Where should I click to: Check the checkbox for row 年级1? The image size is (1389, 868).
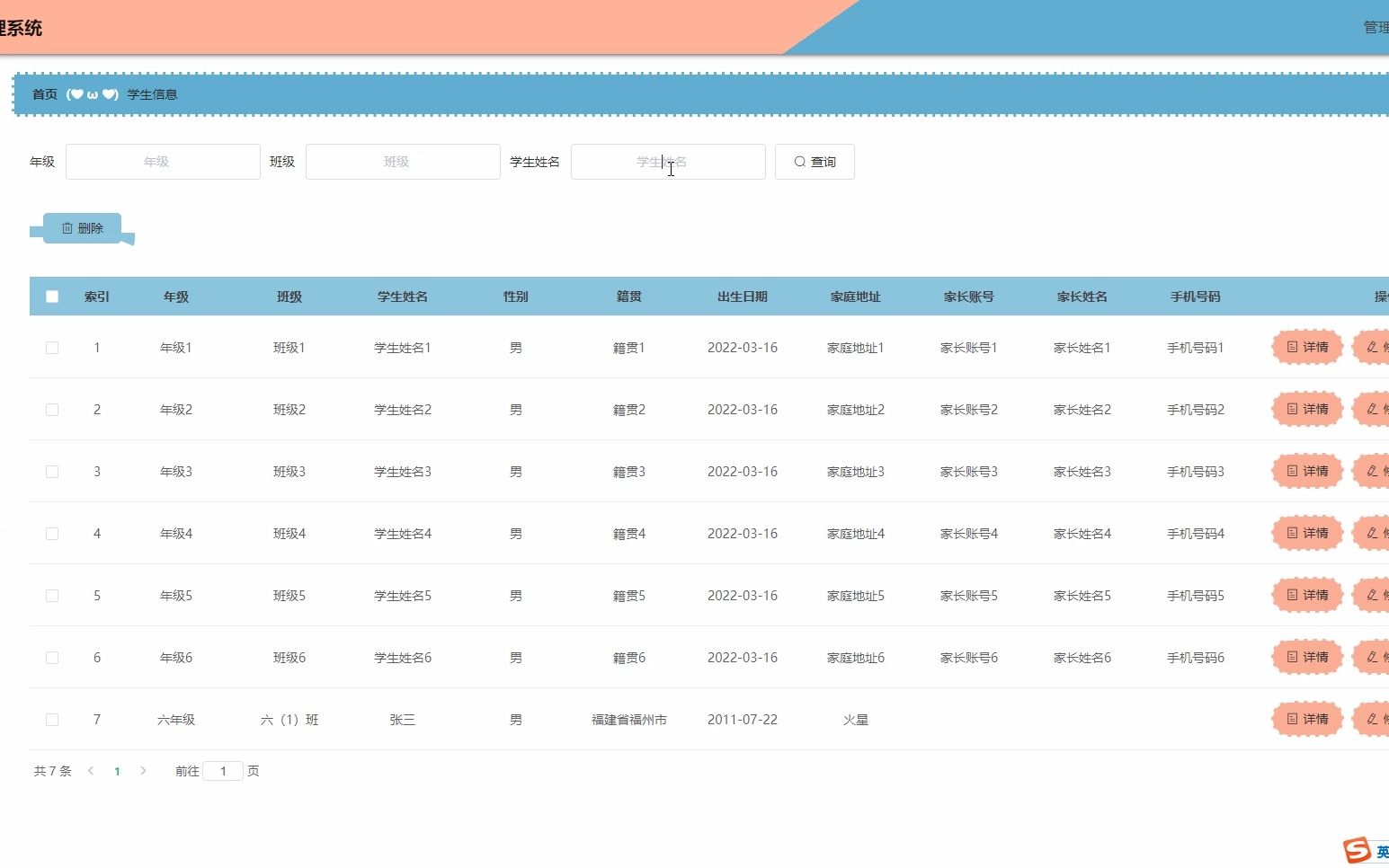52,348
